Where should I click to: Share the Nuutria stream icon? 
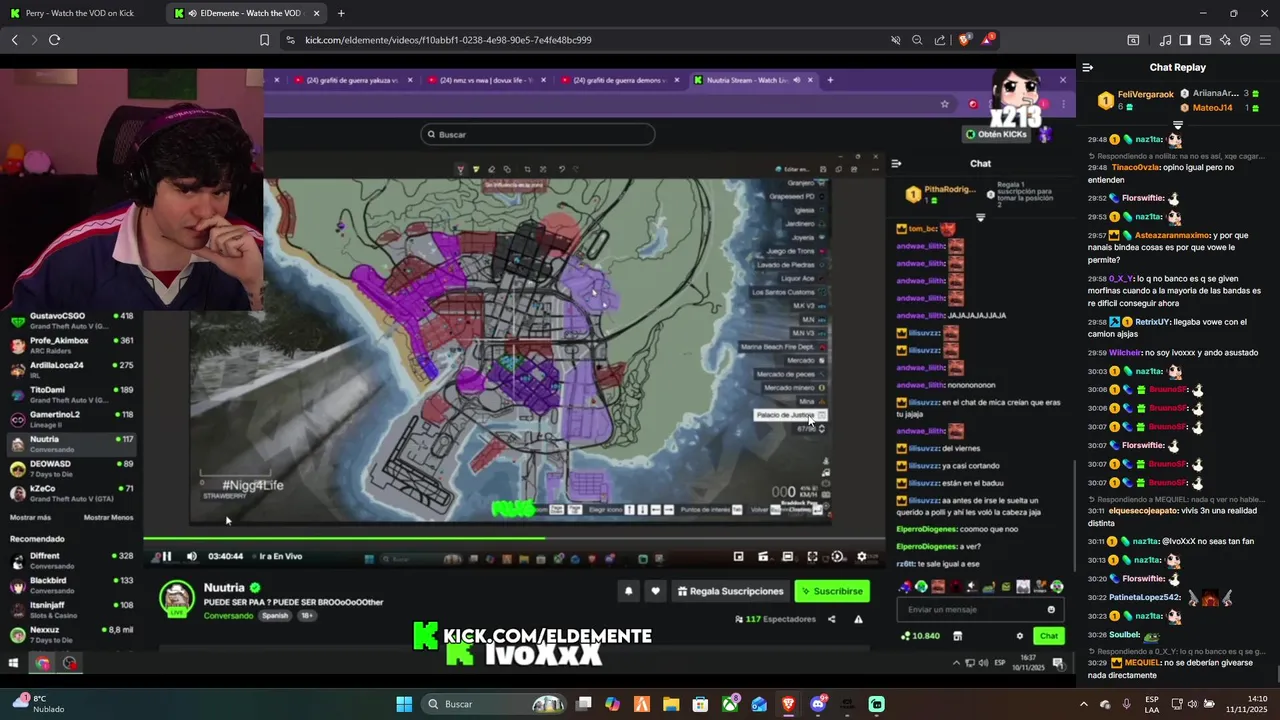click(831, 619)
